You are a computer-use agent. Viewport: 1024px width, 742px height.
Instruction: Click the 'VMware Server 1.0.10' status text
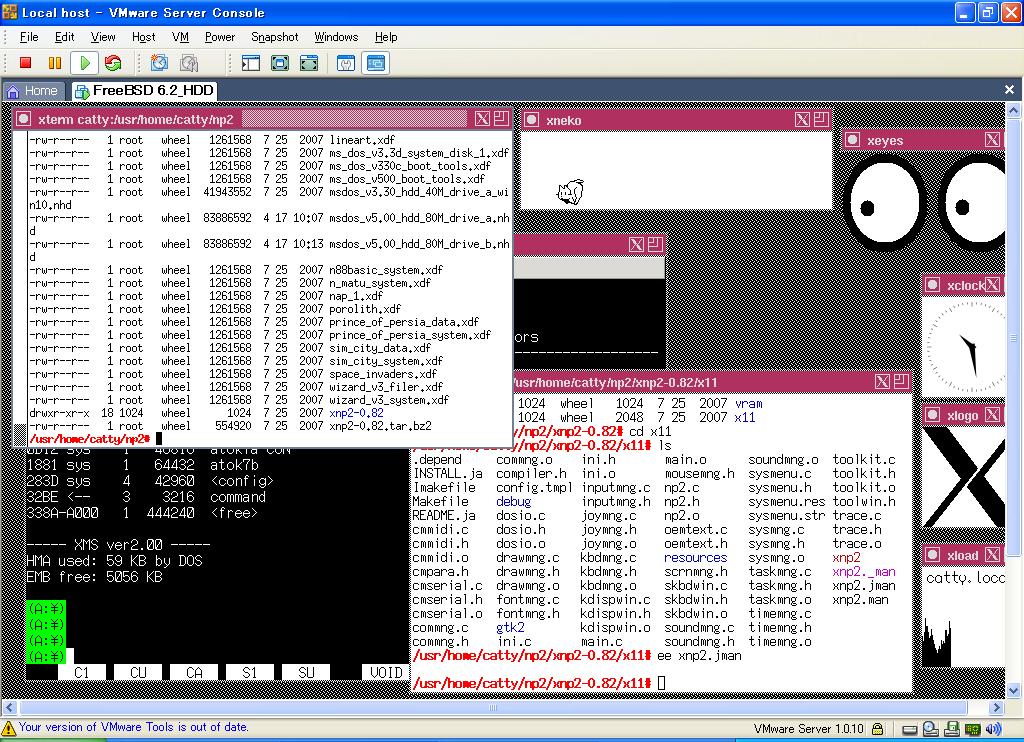coord(808,729)
